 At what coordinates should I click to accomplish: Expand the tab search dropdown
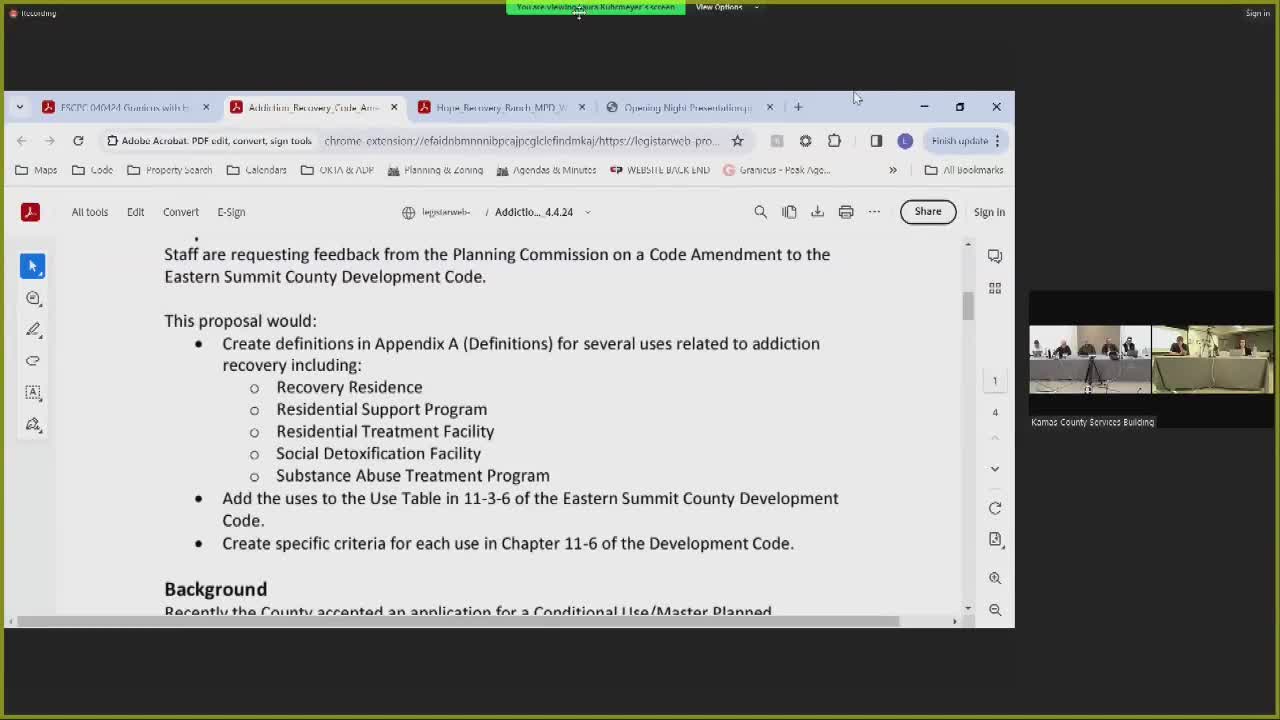tap(19, 107)
